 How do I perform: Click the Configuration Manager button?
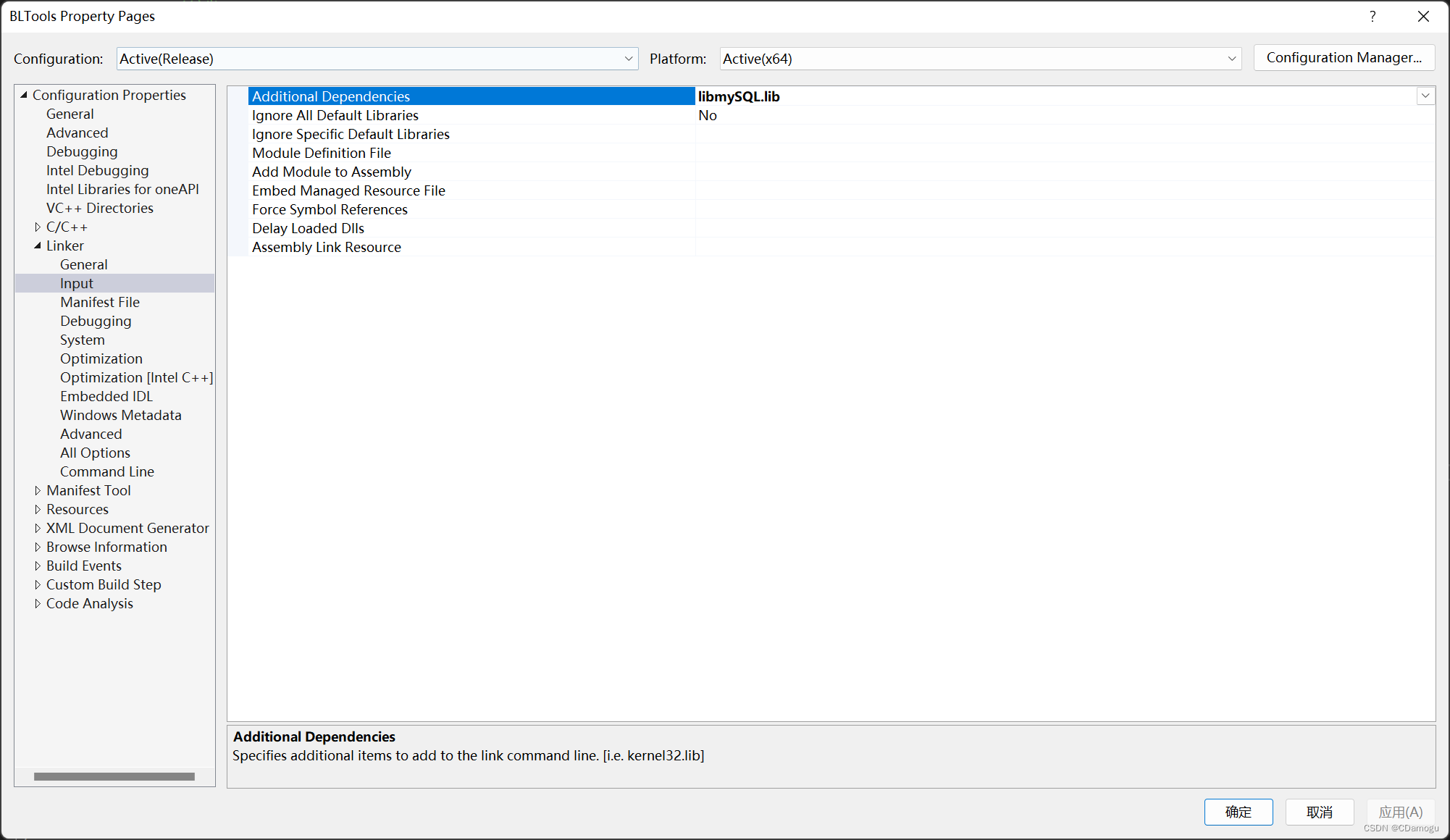[1344, 57]
